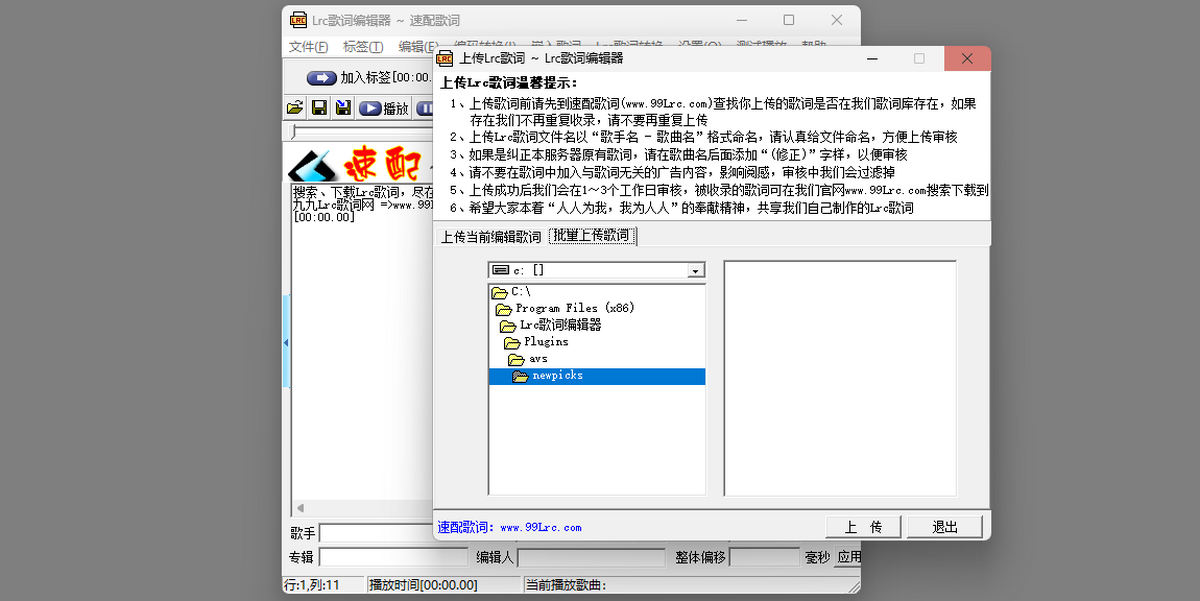This screenshot has width=1200, height=601.
Task: Click the 退出 exit button
Action: point(945,527)
